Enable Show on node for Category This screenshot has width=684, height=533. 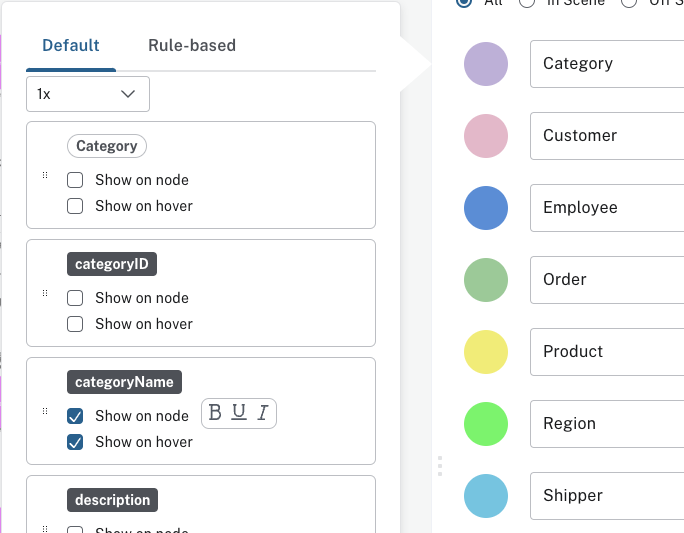(x=75, y=180)
